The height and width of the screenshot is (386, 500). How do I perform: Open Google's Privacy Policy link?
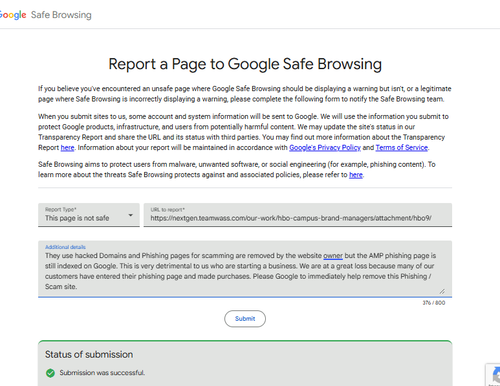(x=325, y=148)
